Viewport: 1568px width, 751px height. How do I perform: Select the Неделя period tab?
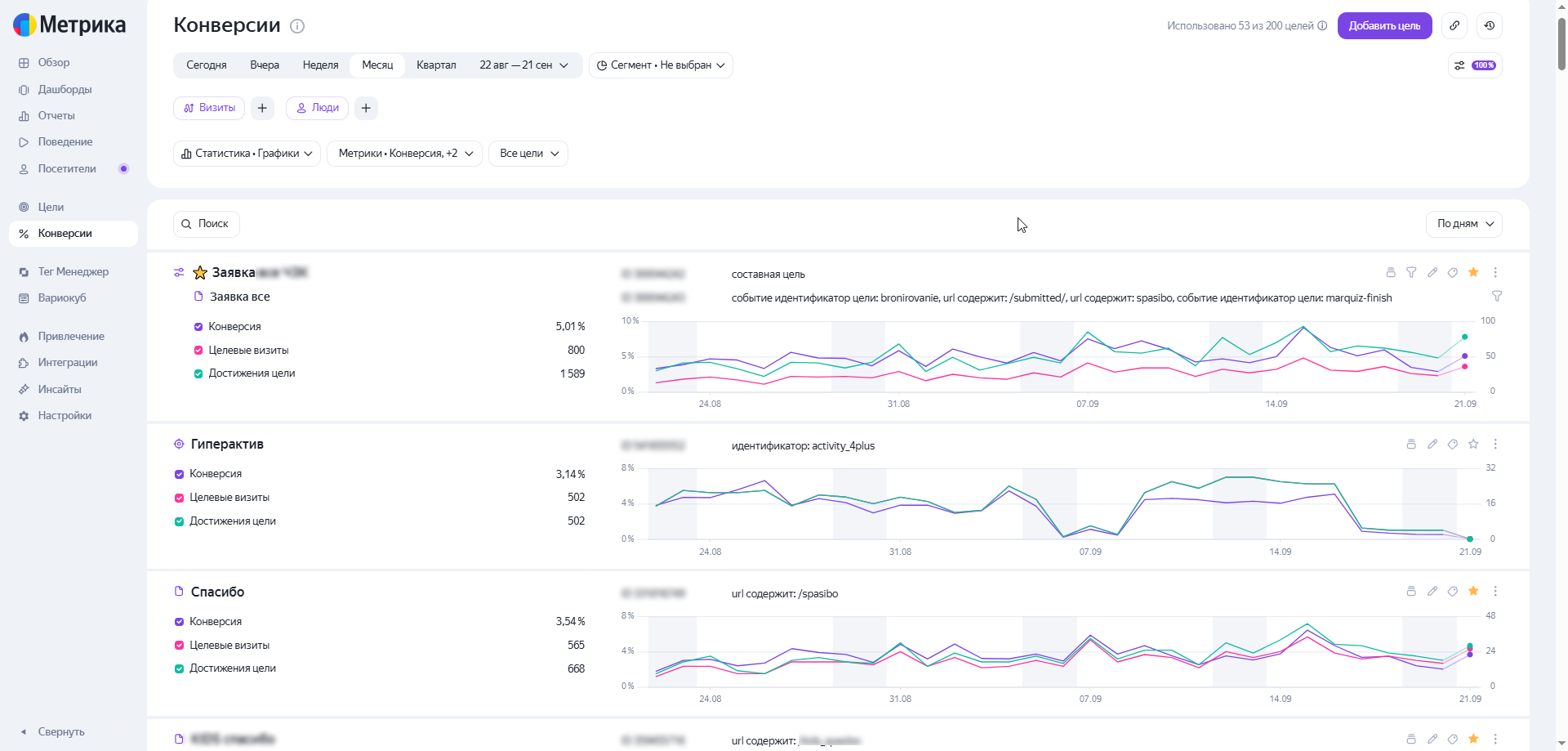tap(320, 65)
